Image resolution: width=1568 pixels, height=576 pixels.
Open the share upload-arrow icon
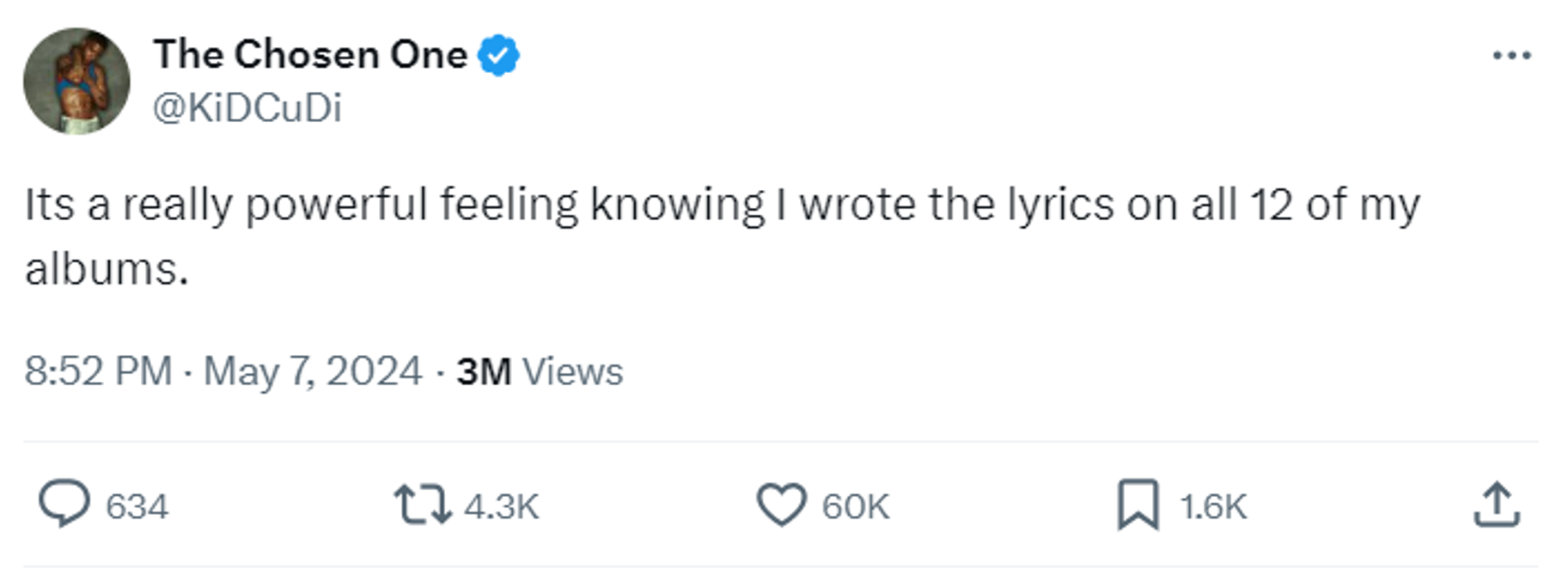pyautogui.click(x=1497, y=505)
